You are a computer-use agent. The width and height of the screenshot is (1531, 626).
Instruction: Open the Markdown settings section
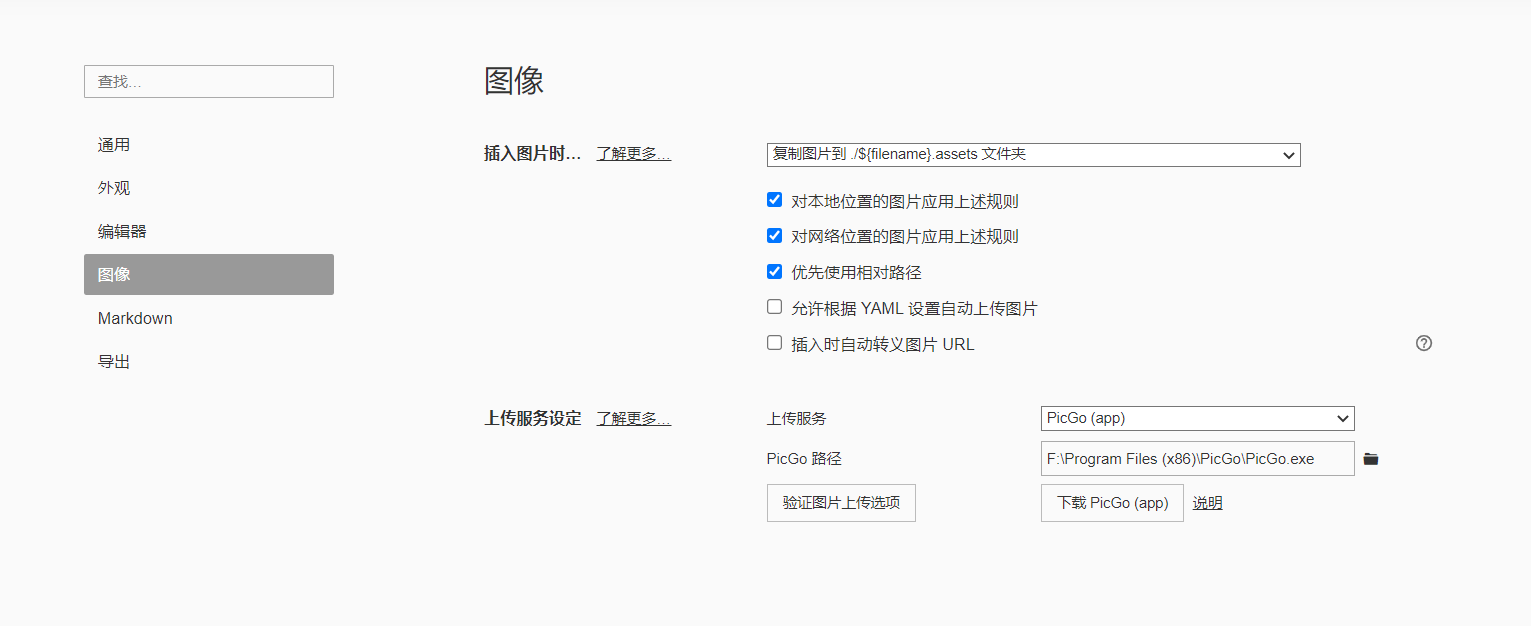[x=209, y=318]
